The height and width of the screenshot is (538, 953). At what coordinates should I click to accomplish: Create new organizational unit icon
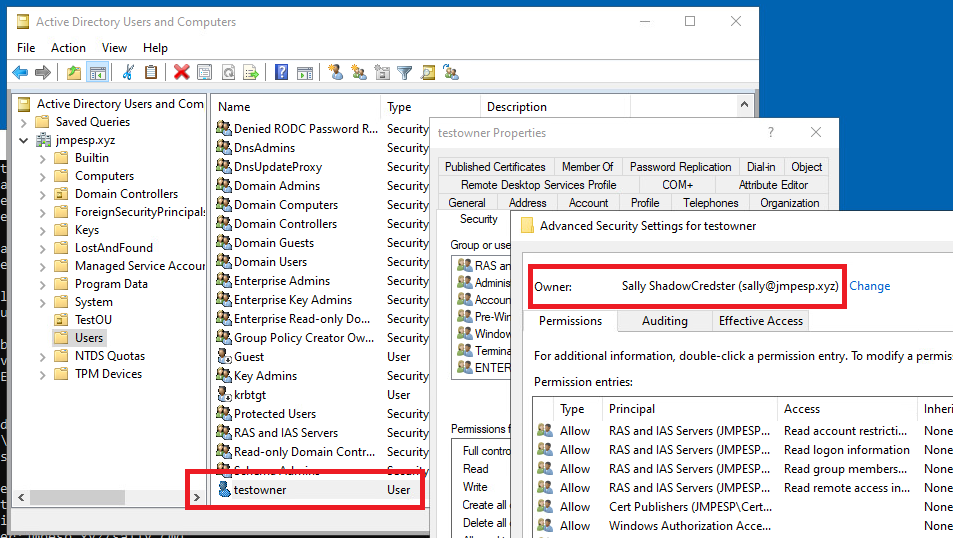[x=382, y=73]
